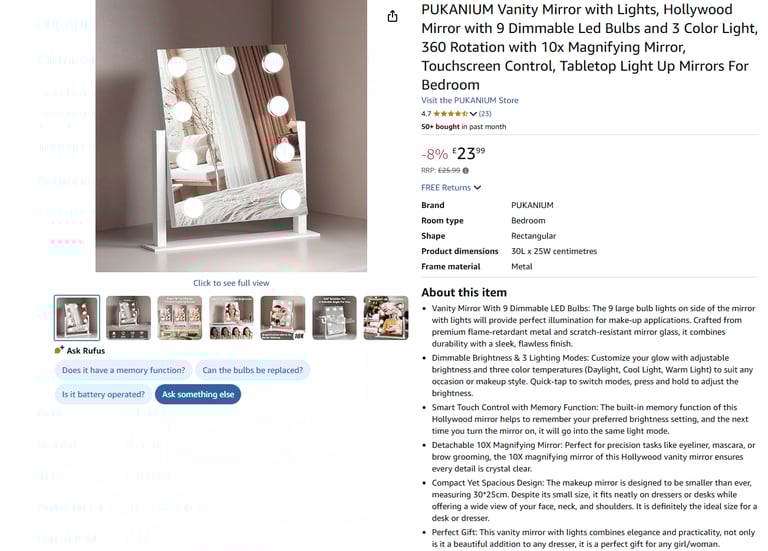Click the star rating icons
Image resolution: width=768 pixels, height=551 pixels.
point(451,114)
